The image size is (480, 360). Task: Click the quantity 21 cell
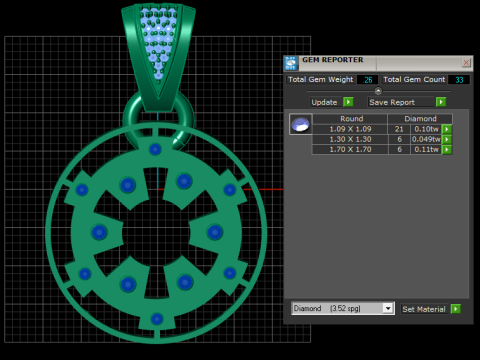(399, 129)
